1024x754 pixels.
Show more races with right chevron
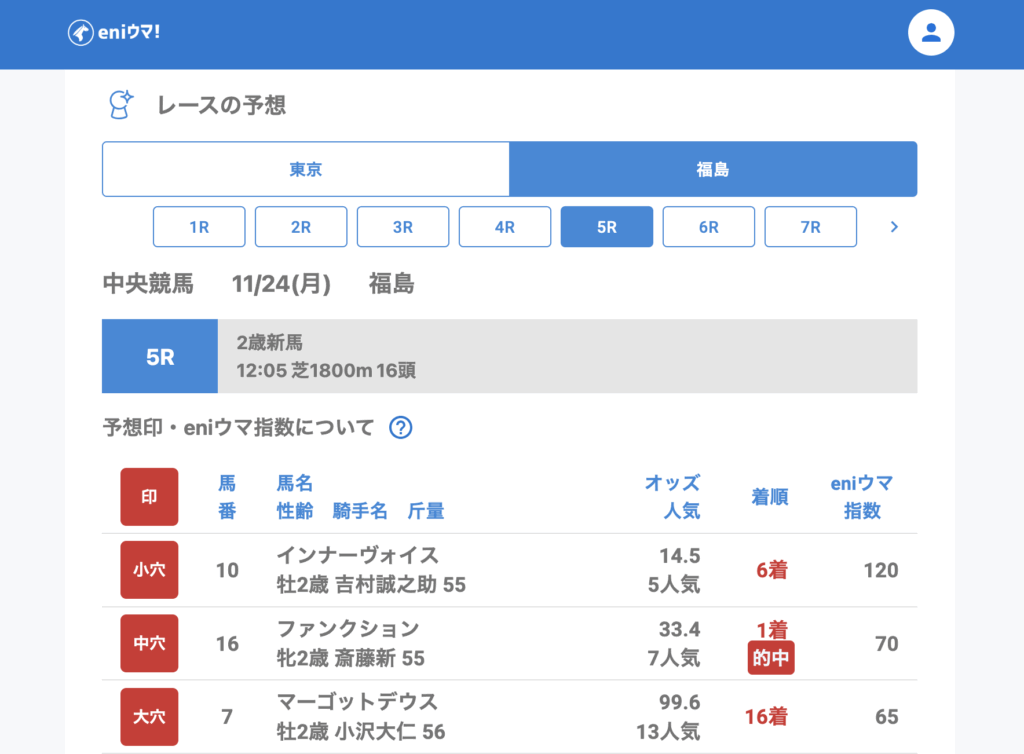point(894,227)
